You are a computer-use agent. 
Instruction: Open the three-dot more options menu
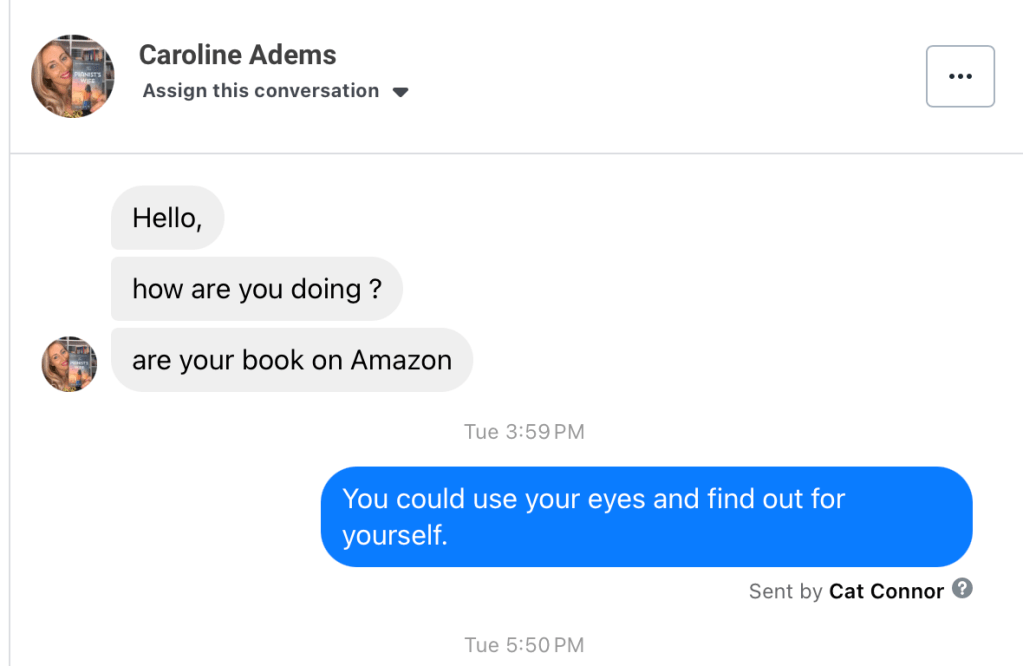coord(960,76)
